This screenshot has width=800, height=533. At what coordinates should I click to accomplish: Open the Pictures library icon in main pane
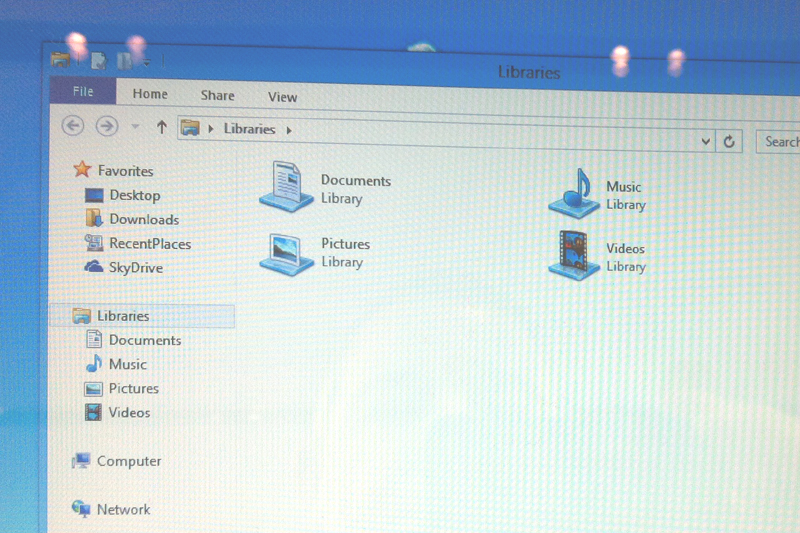click(x=286, y=251)
